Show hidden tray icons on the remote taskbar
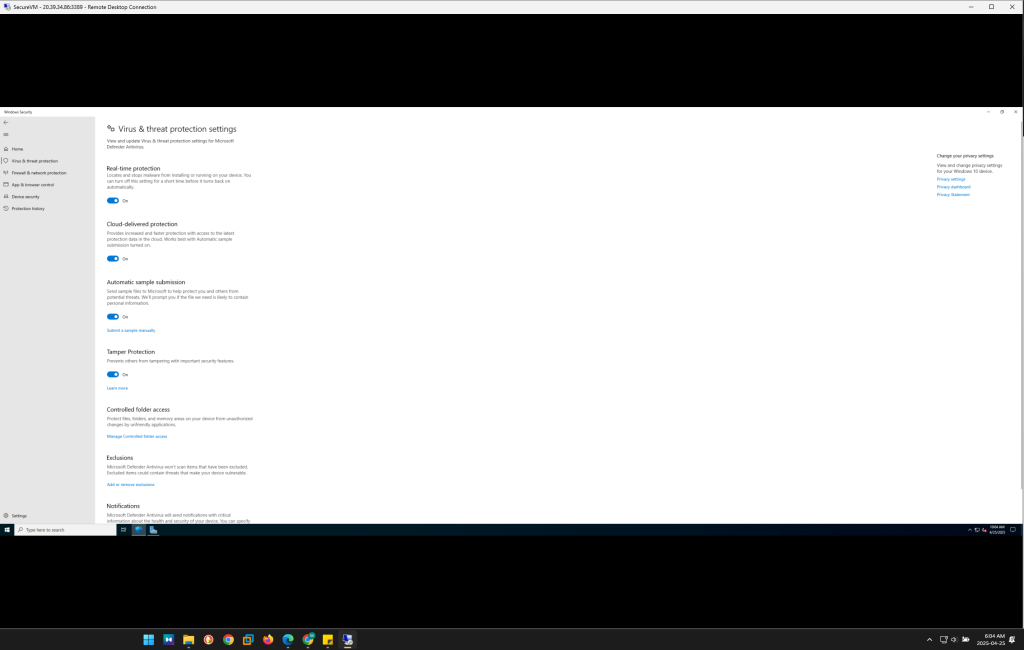This screenshot has height=650, width=1024. pyautogui.click(x=970, y=530)
